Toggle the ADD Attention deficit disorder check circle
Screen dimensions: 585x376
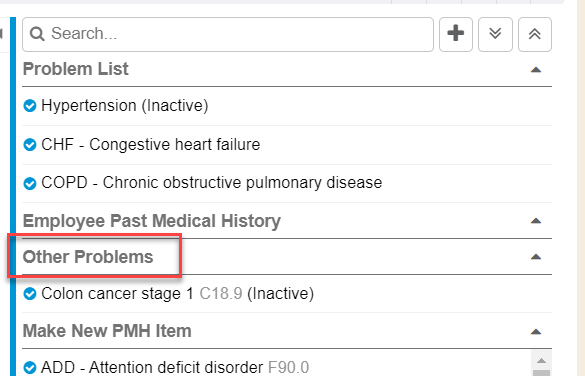click(x=30, y=367)
